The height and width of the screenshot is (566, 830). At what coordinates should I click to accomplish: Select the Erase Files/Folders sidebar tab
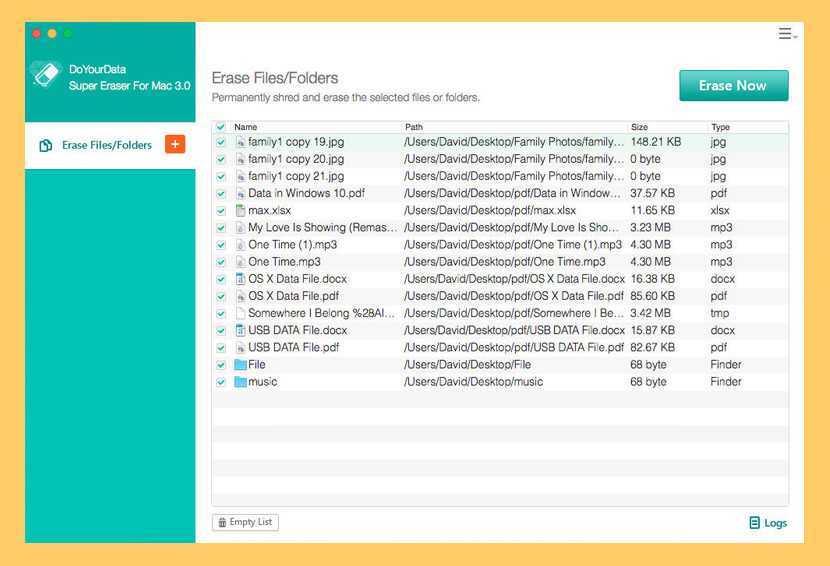(x=106, y=145)
